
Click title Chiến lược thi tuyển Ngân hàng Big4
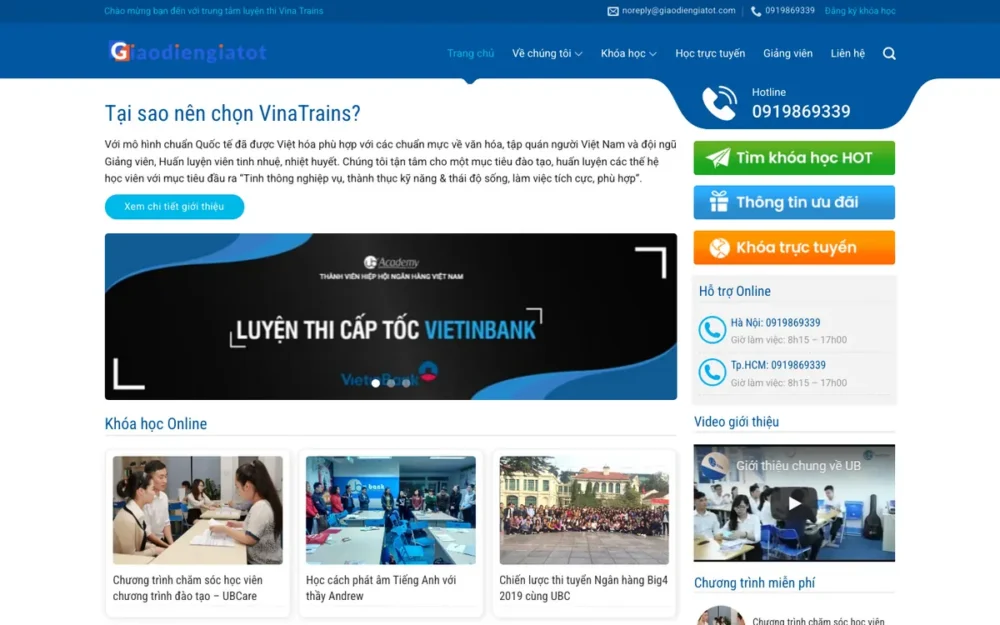(583, 588)
